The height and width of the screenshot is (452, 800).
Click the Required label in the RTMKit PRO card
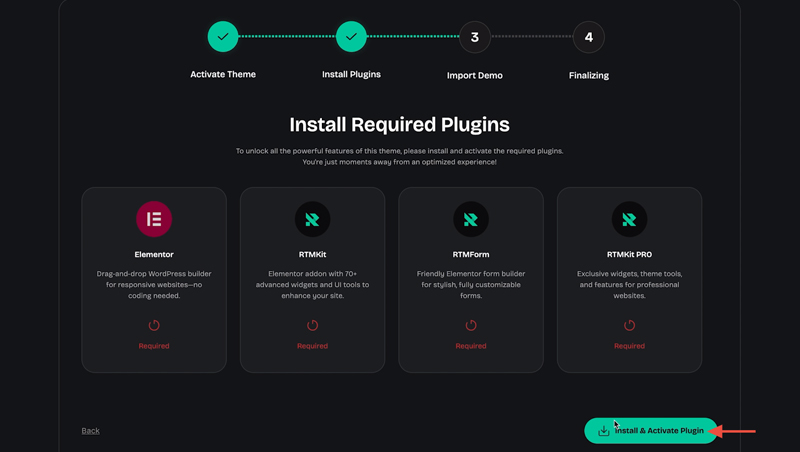pos(629,346)
